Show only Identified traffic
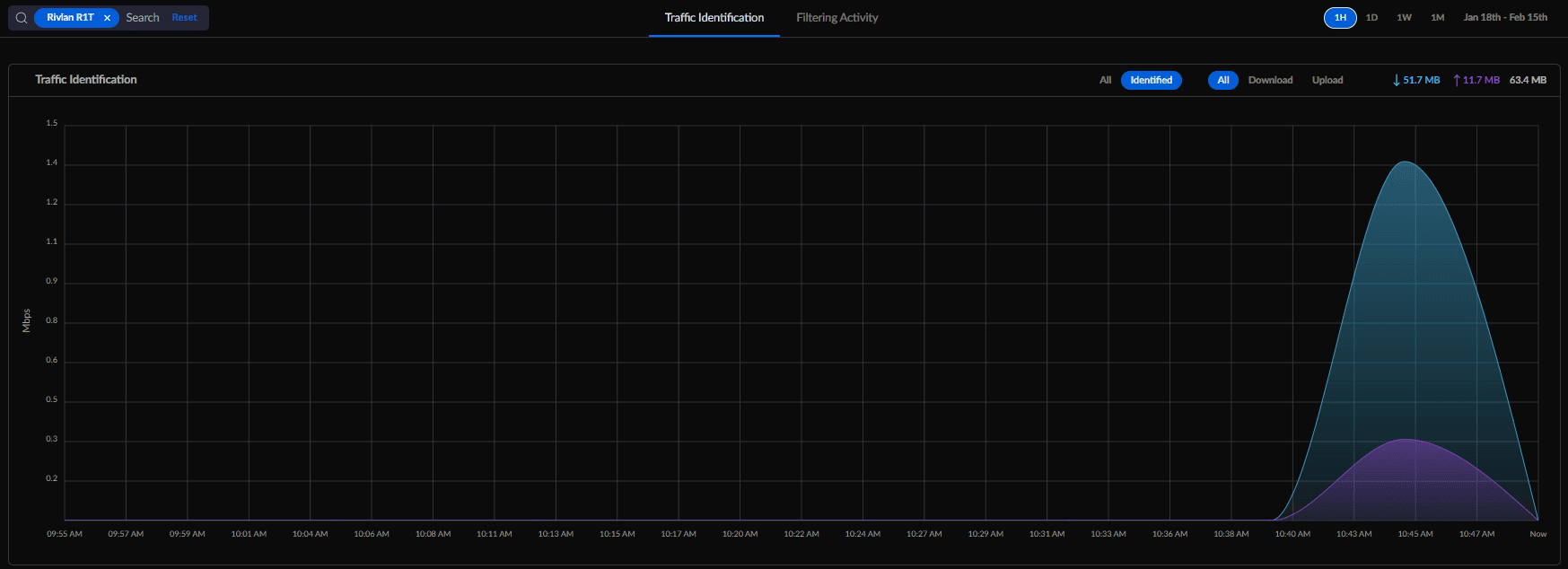Viewport: 1568px width, 569px height. [x=1152, y=80]
